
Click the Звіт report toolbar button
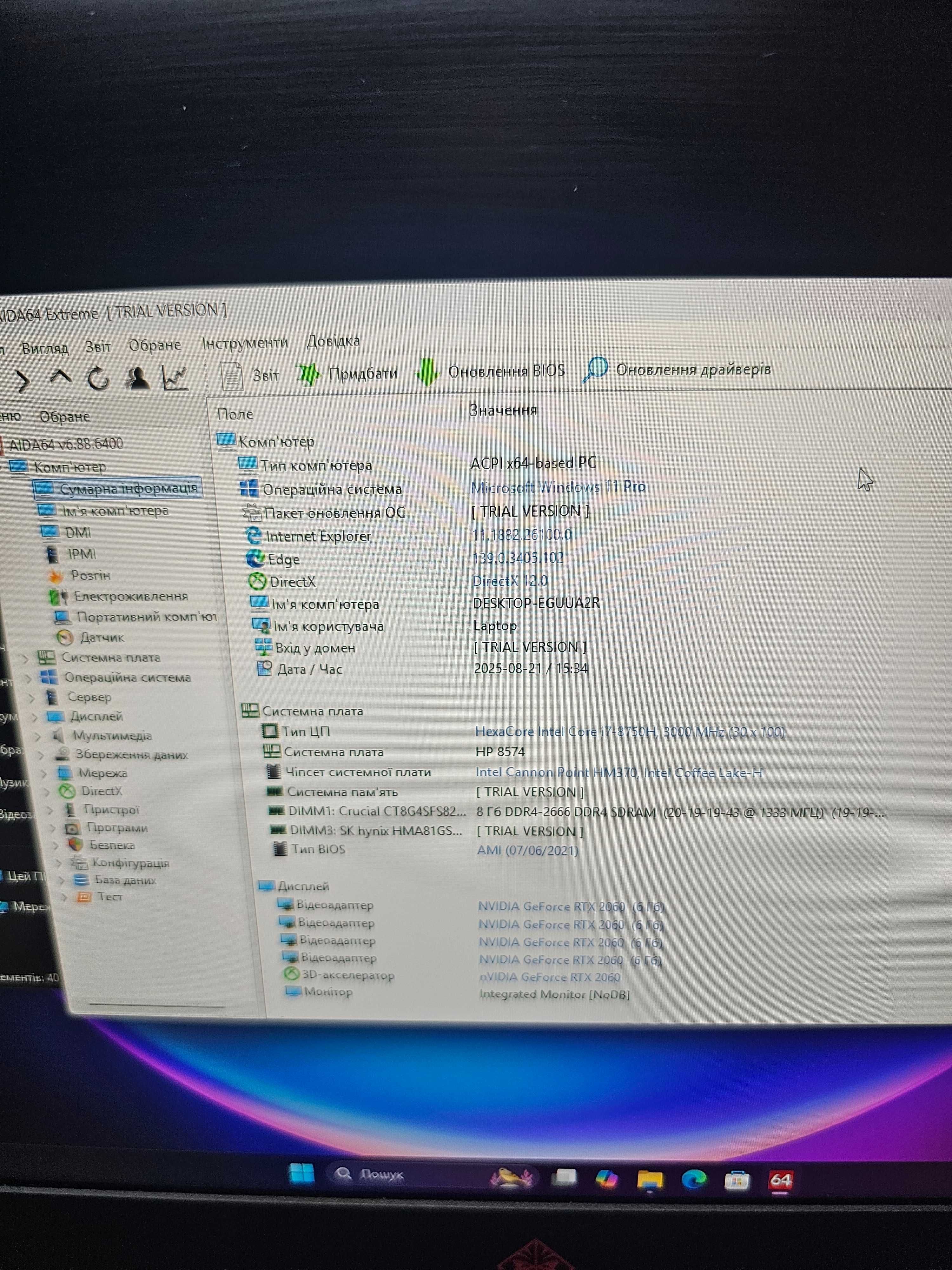pos(250,376)
